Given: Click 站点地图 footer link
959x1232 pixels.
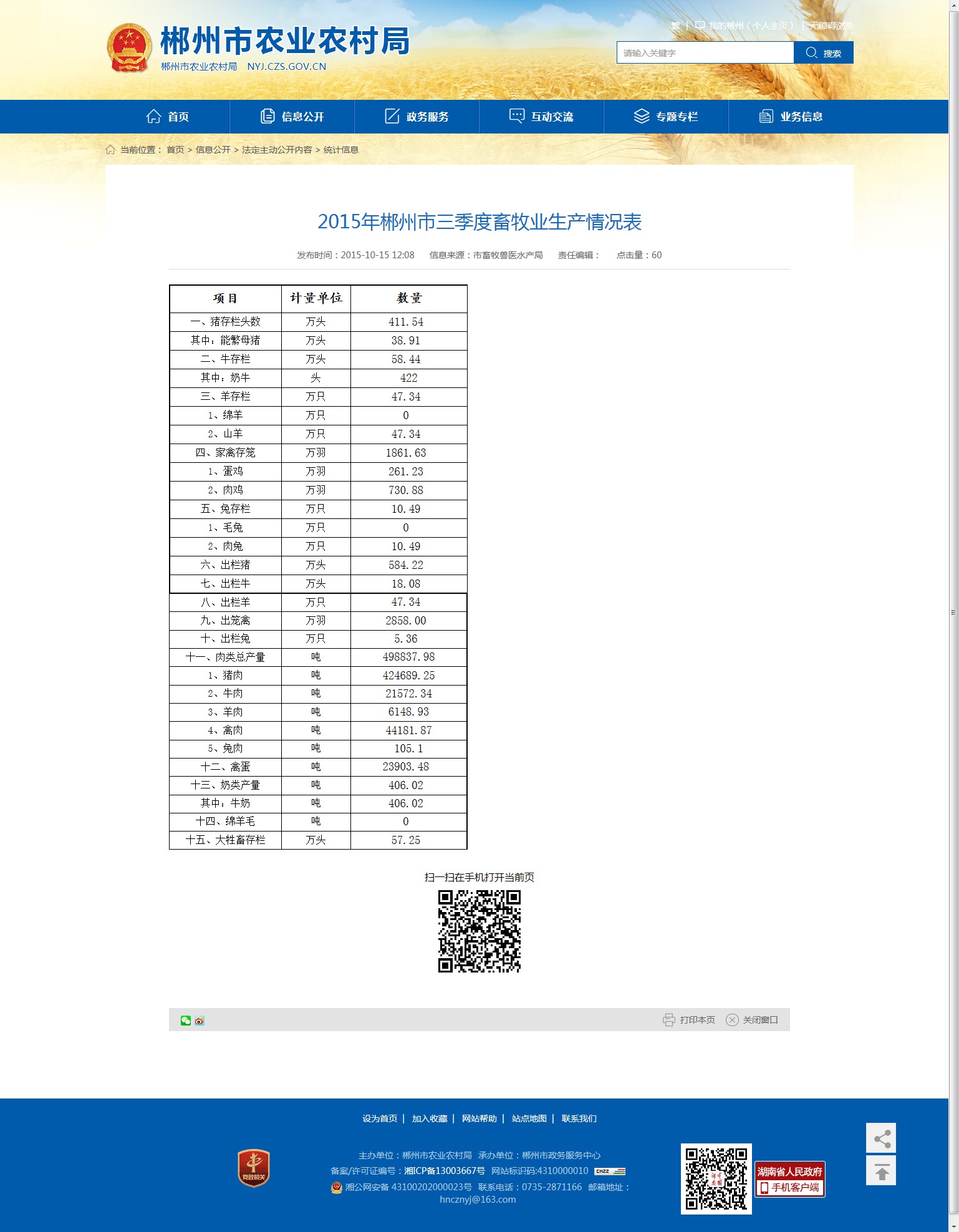Looking at the screenshot, I should point(529,1118).
